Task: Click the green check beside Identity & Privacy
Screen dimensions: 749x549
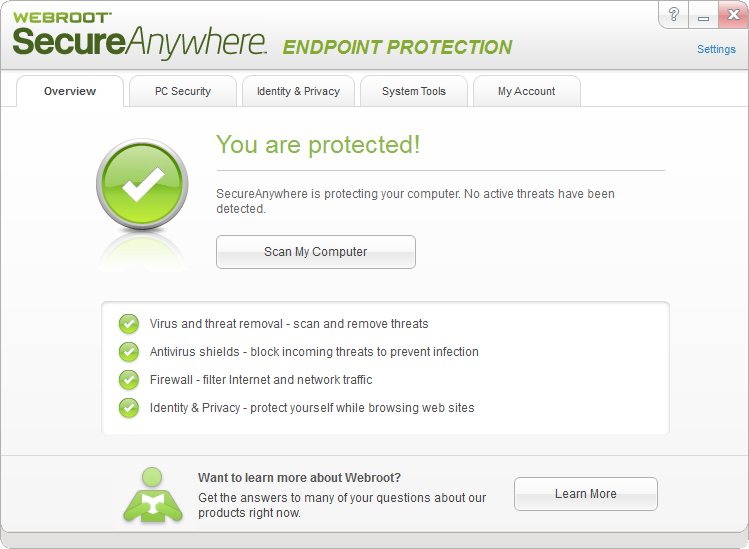Action: pos(129,408)
